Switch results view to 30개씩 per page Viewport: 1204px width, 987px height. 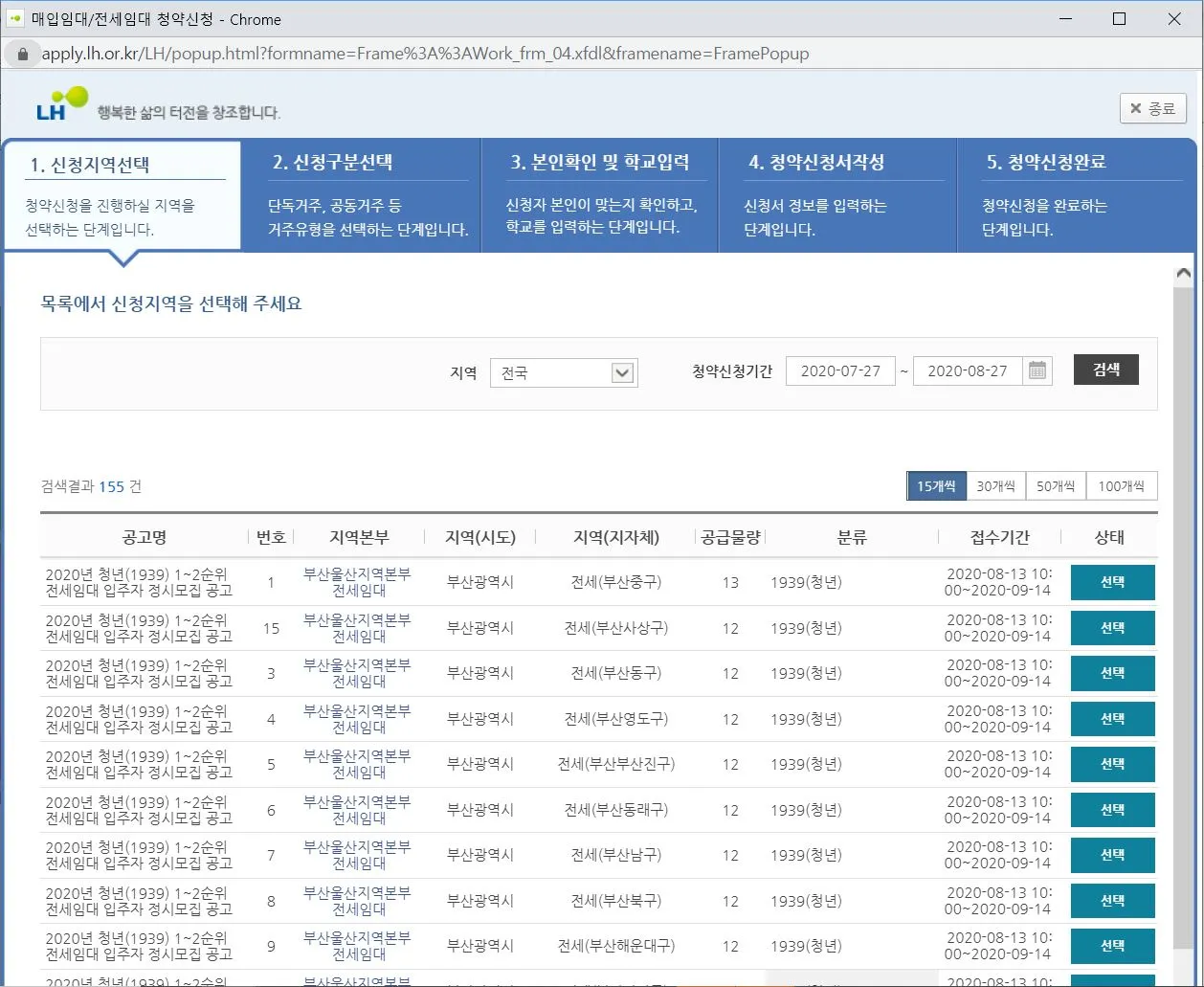pyautogui.click(x=996, y=485)
